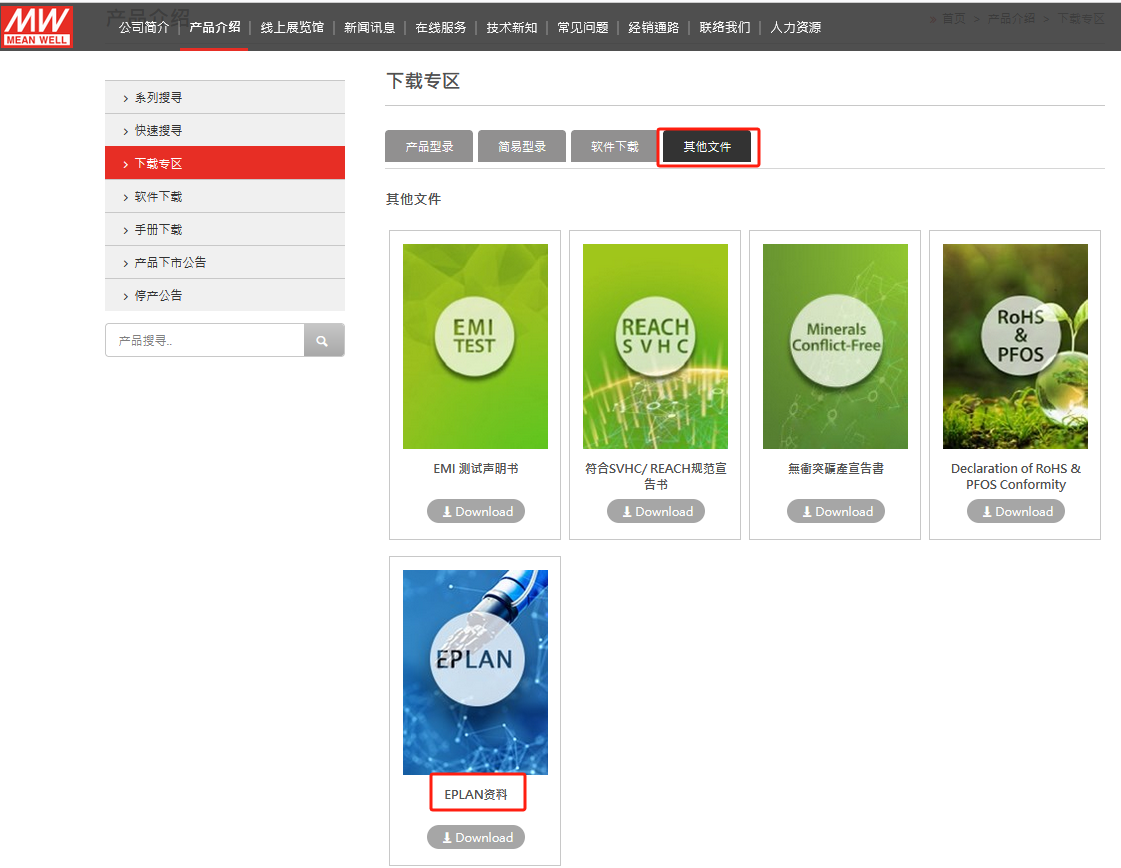Expand 产品下市公告 in the sidebar
Image resolution: width=1121 pixels, height=868 pixels.
[224, 263]
